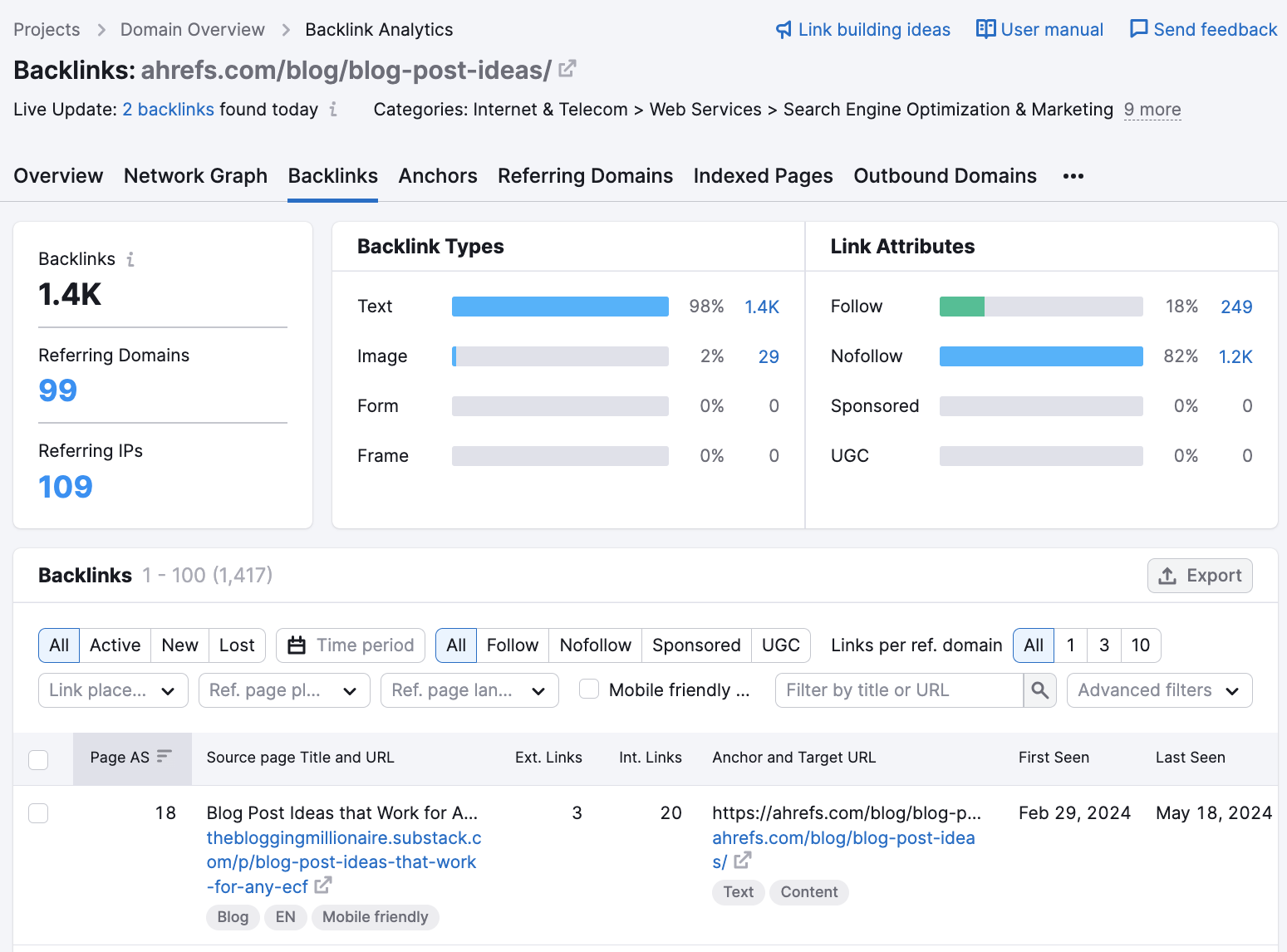Click the Export upload icon
This screenshot has width=1287, height=952.
click(1167, 576)
